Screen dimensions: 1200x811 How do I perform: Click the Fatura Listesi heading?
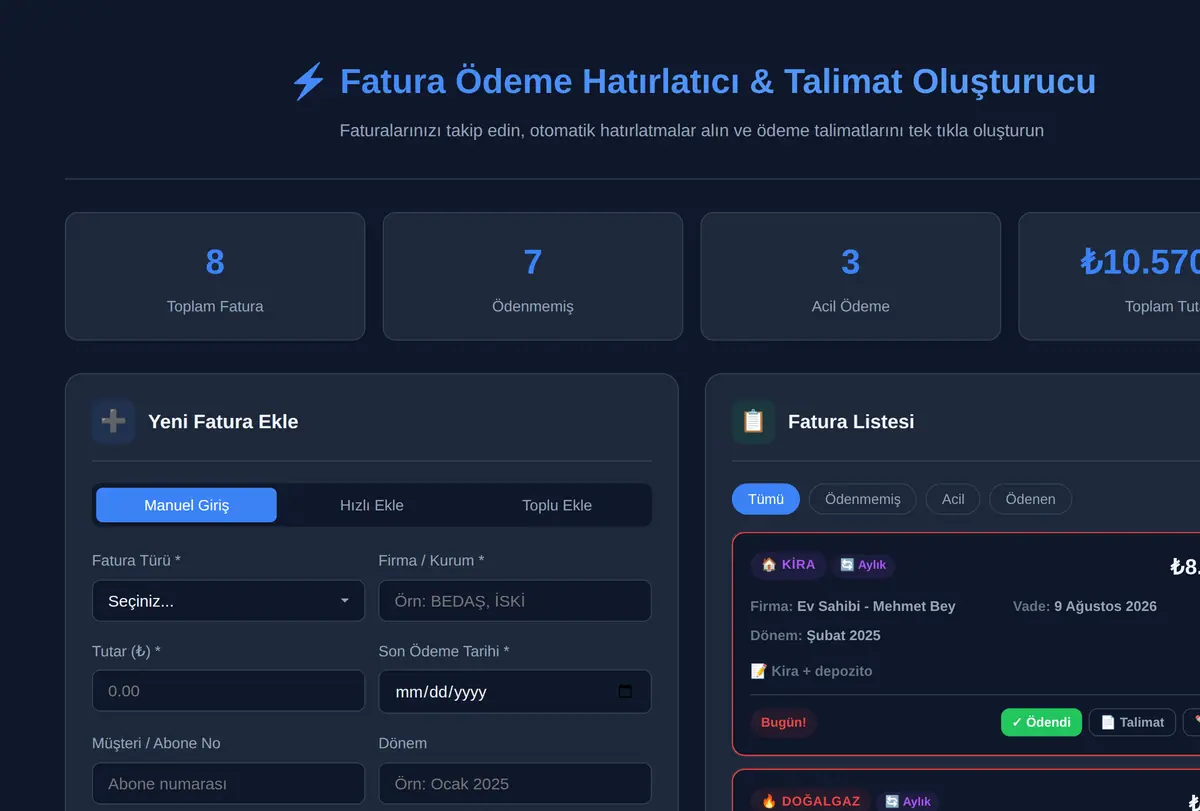pyautogui.click(x=851, y=422)
